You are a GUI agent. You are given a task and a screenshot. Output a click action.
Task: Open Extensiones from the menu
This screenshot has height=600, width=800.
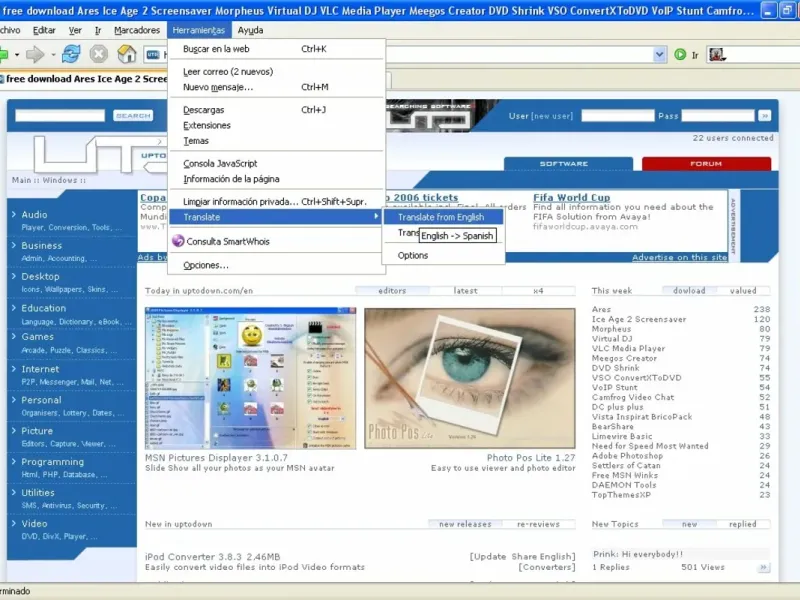(x=276, y=125)
